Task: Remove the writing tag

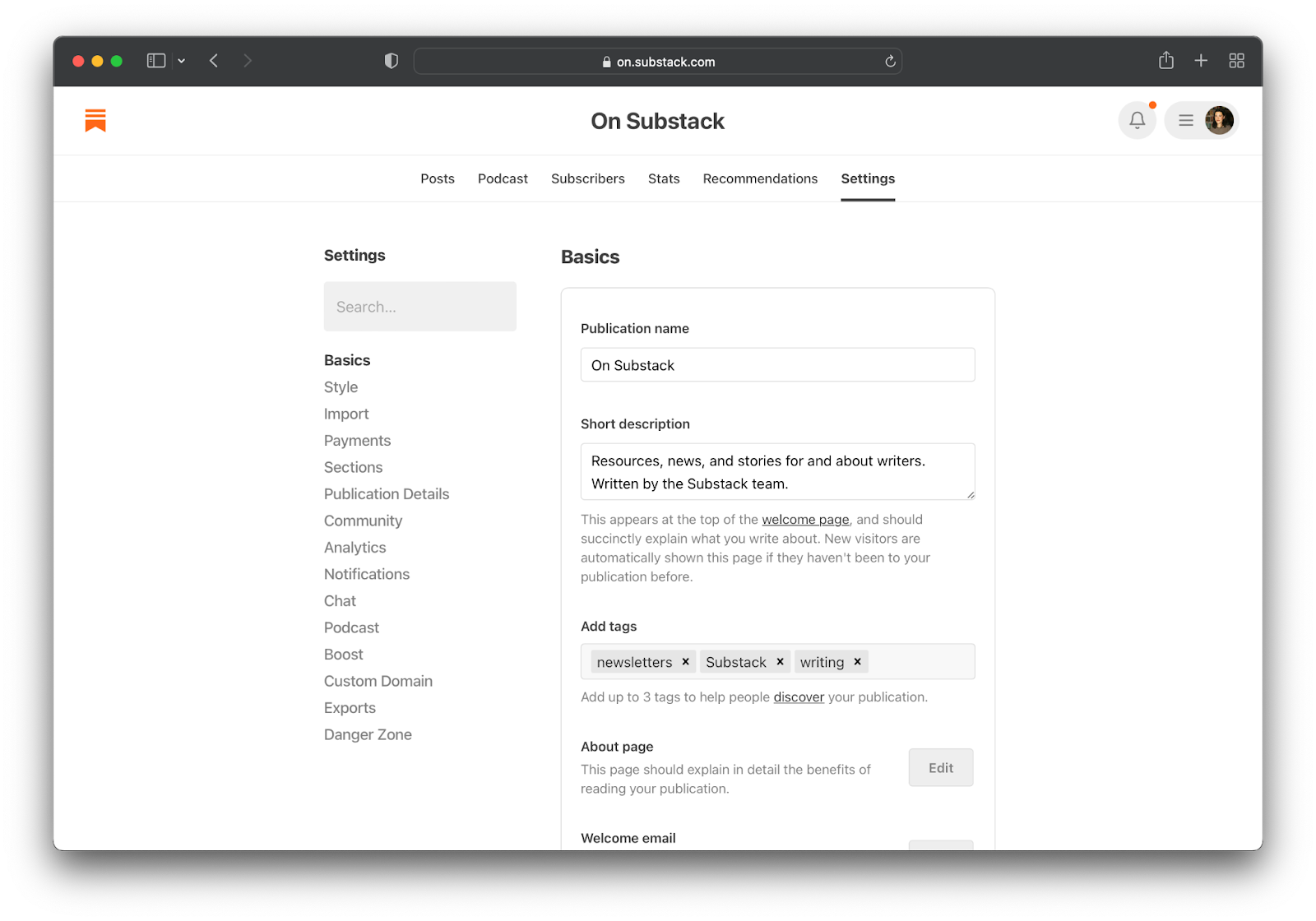Action: (x=857, y=661)
